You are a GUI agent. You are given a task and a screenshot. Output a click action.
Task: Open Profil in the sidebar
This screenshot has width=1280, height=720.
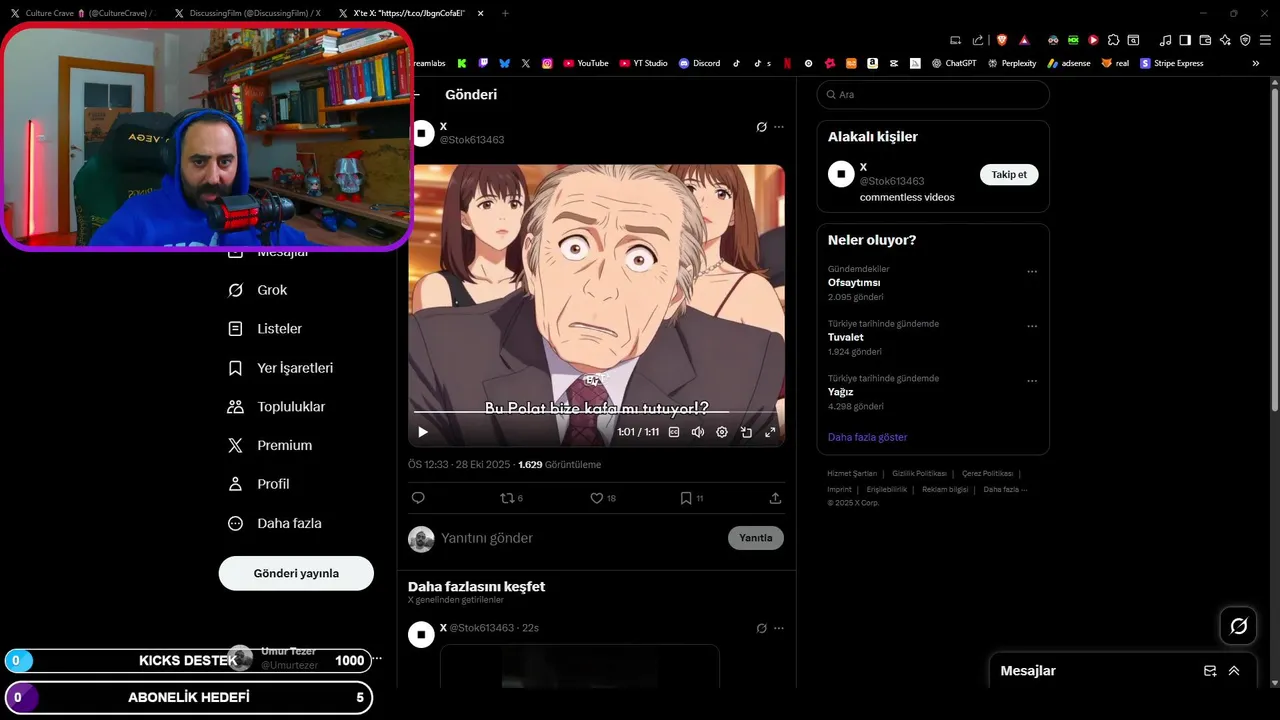pyautogui.click(x=258, y=484)
